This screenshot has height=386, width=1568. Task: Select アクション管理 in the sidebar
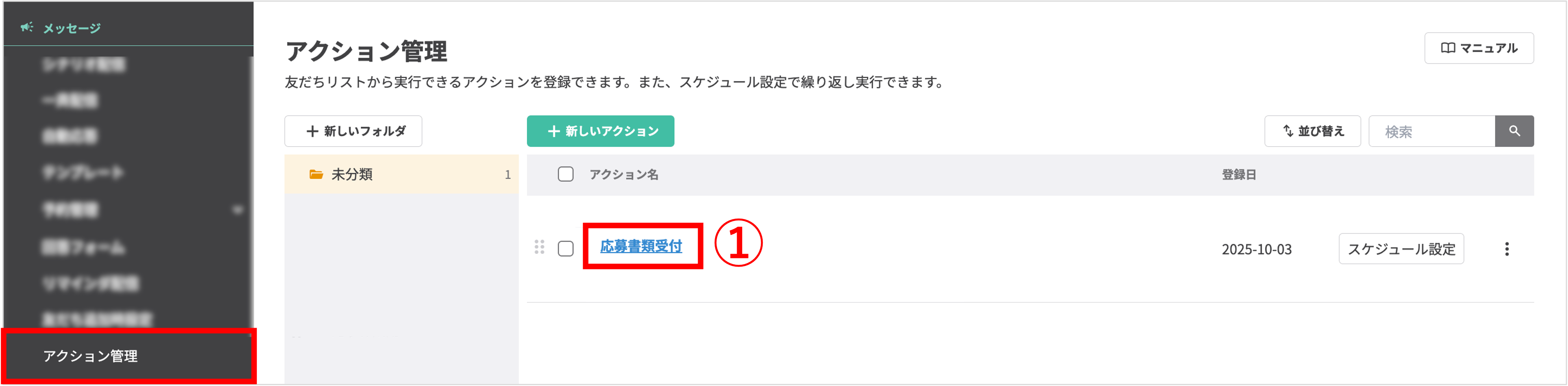90,357
